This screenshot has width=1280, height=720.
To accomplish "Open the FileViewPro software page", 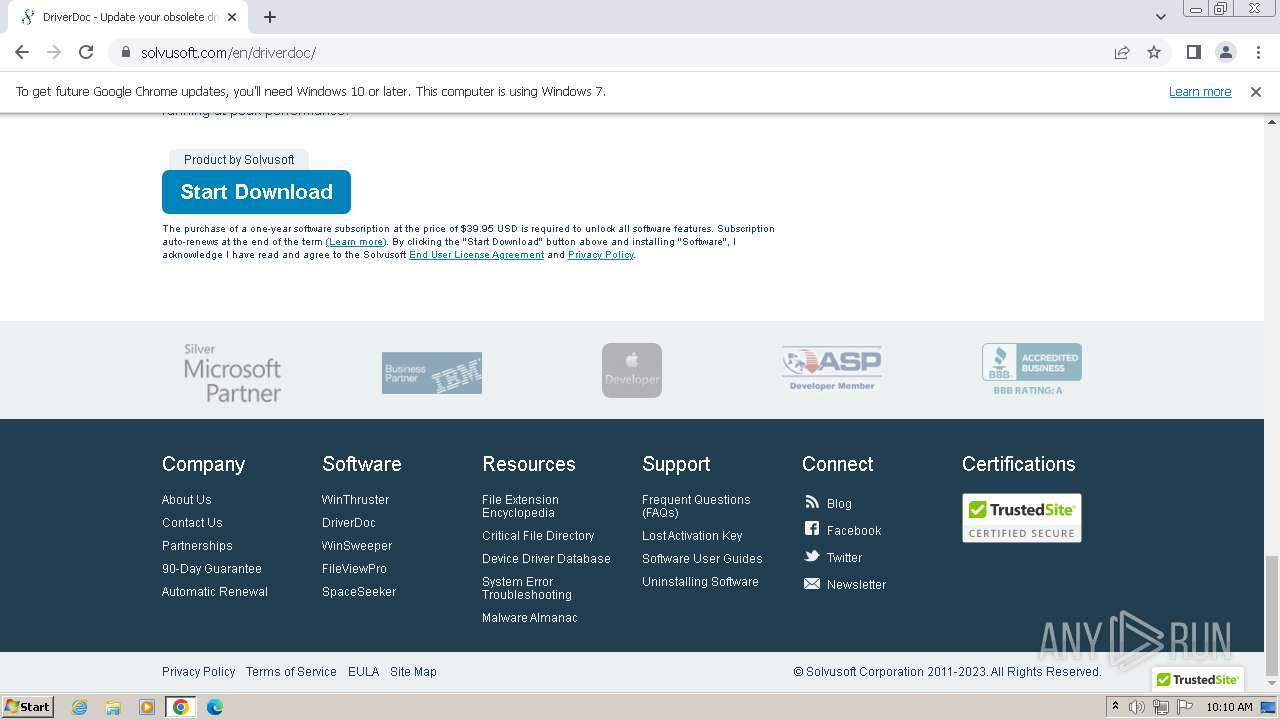I will tap(354, 569).
